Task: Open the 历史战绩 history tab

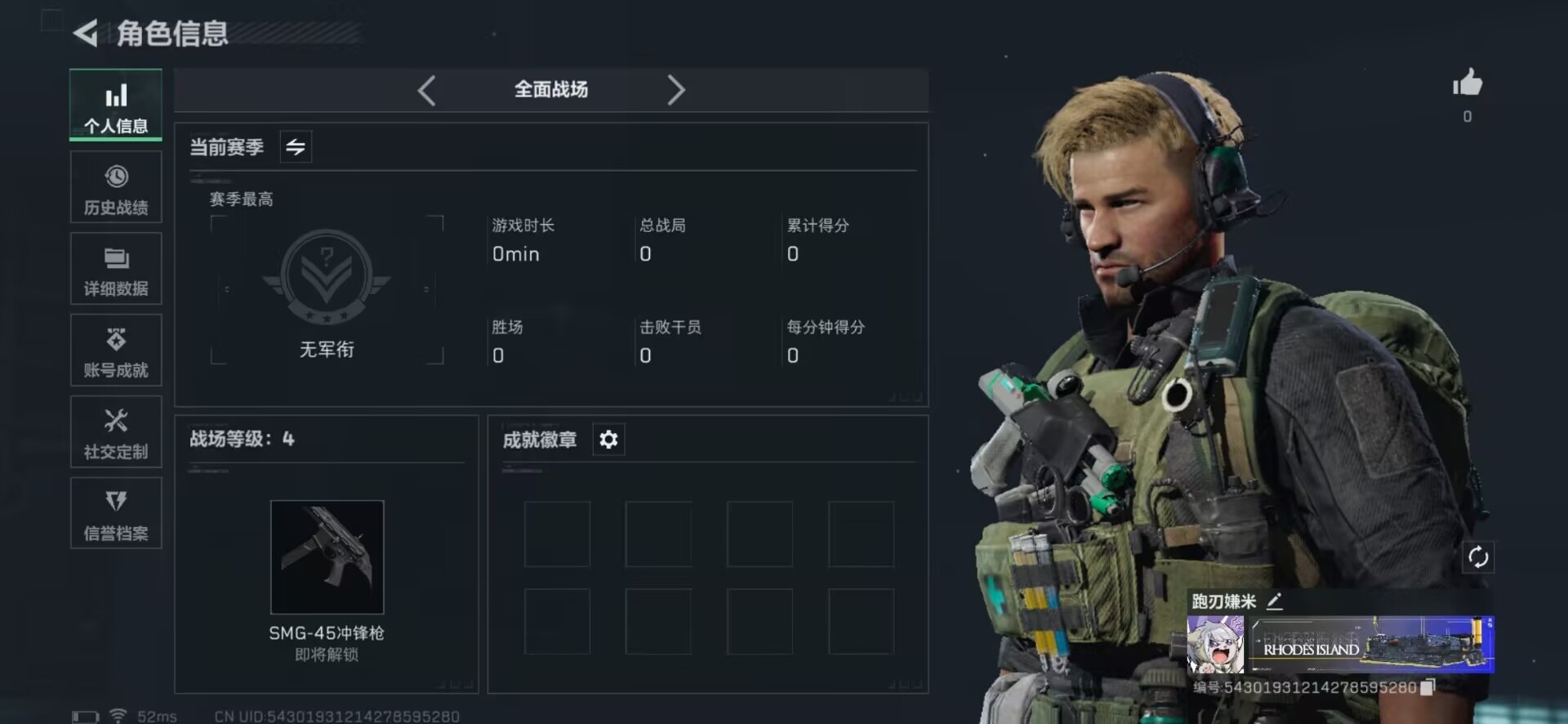Action: [116, 187]
